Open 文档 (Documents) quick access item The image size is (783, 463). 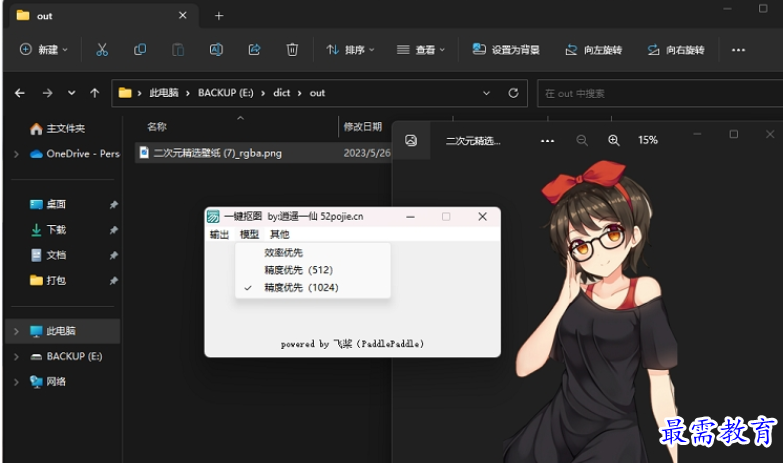pyautogui.click(x=48, y=255)
